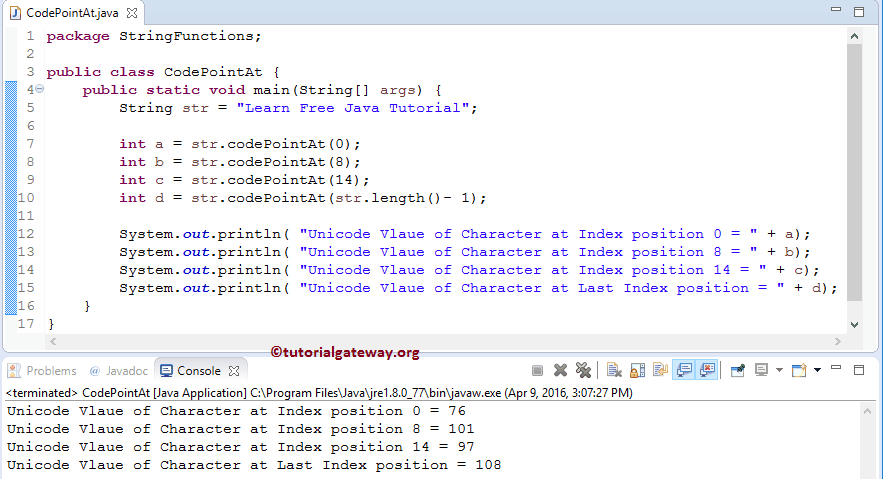The height and width of the screenshot is (479, 883).
Task: Close the CodePointAt.java editor tab
Action: point(132,12)
